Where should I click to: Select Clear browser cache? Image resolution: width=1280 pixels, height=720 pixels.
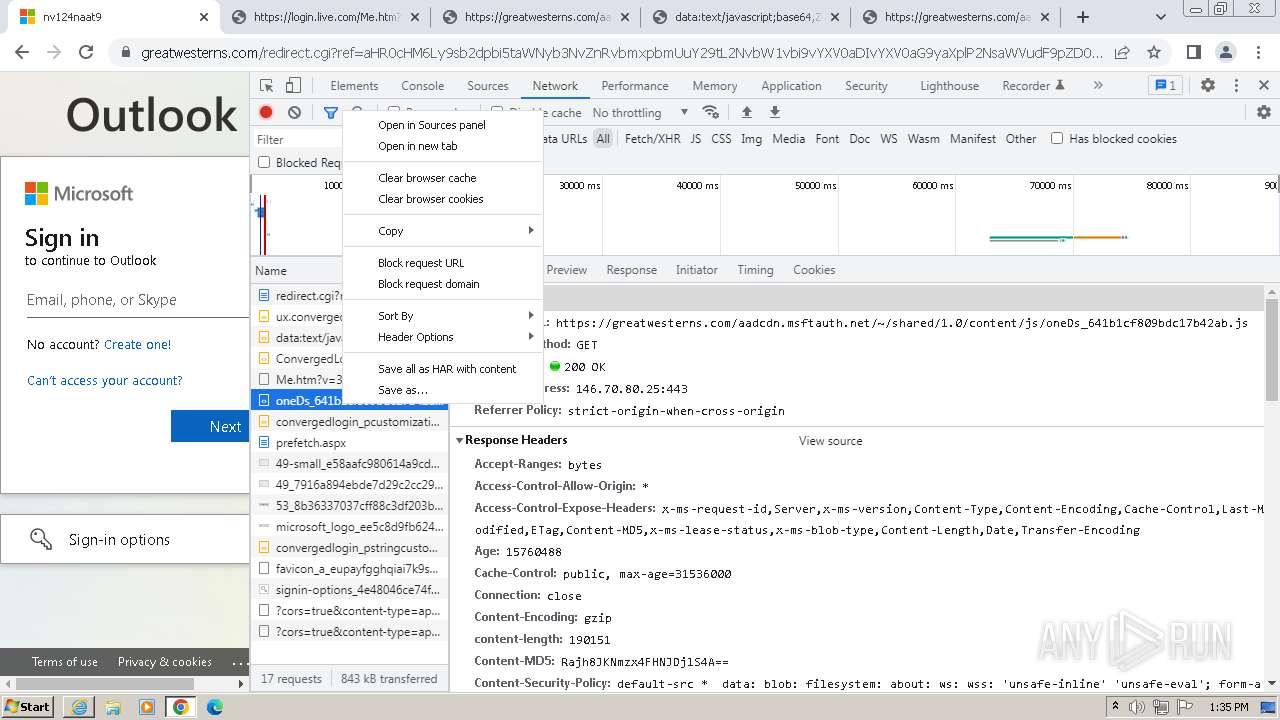tap(442, 178)
